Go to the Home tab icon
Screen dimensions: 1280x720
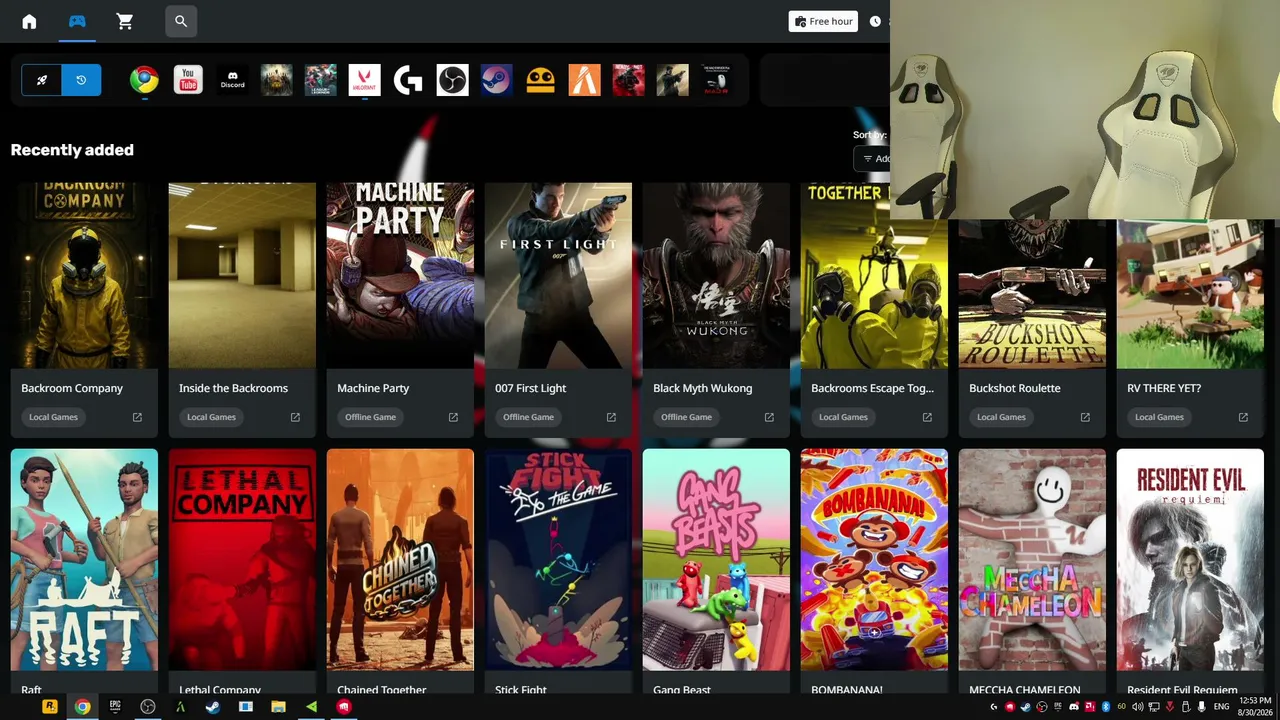pyautogui.click(x=29, y=21)
